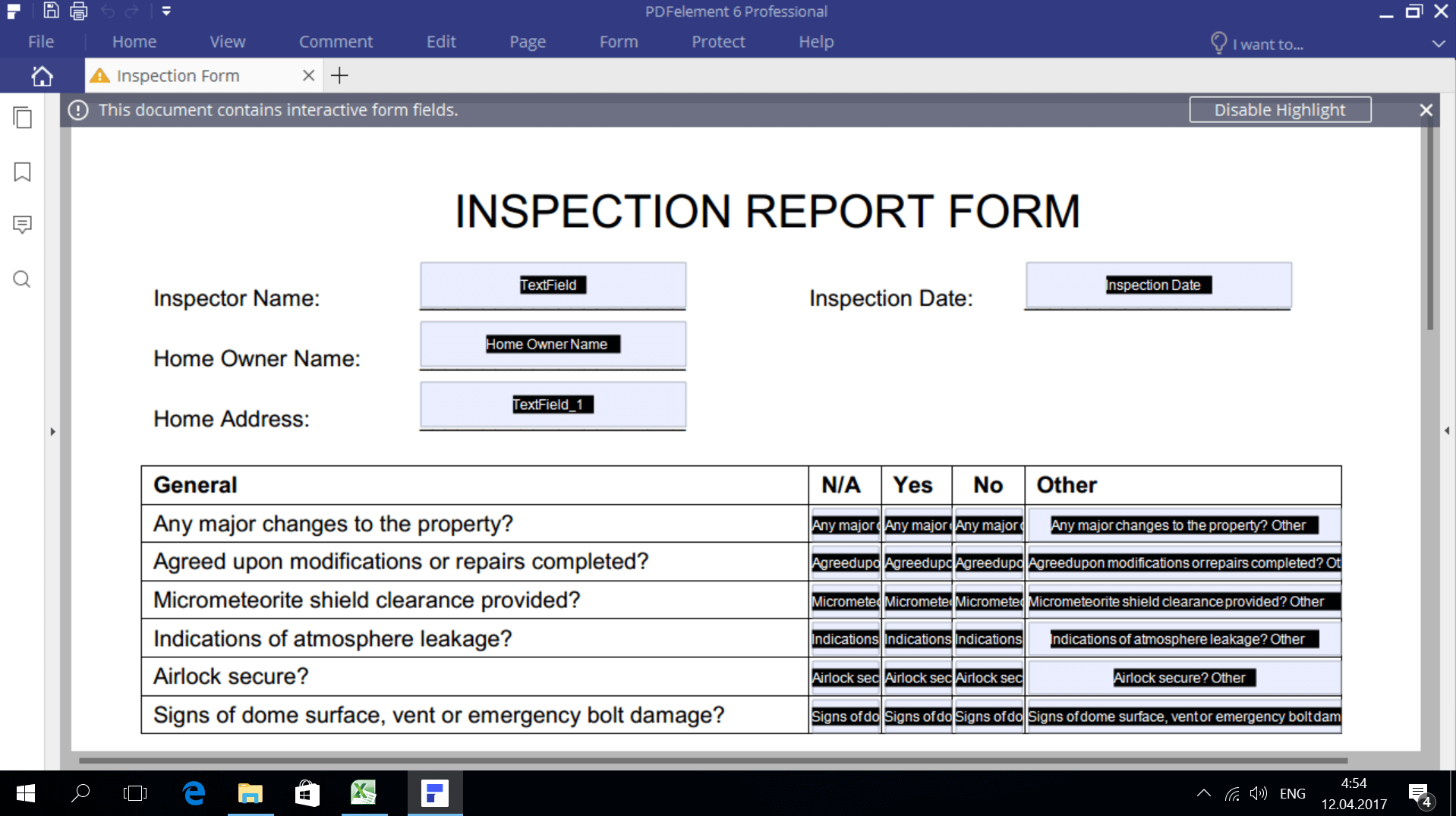This screenshot has width=1456, height=816.
Task: Open the Protect menu
Action: (x=717, y=42)
